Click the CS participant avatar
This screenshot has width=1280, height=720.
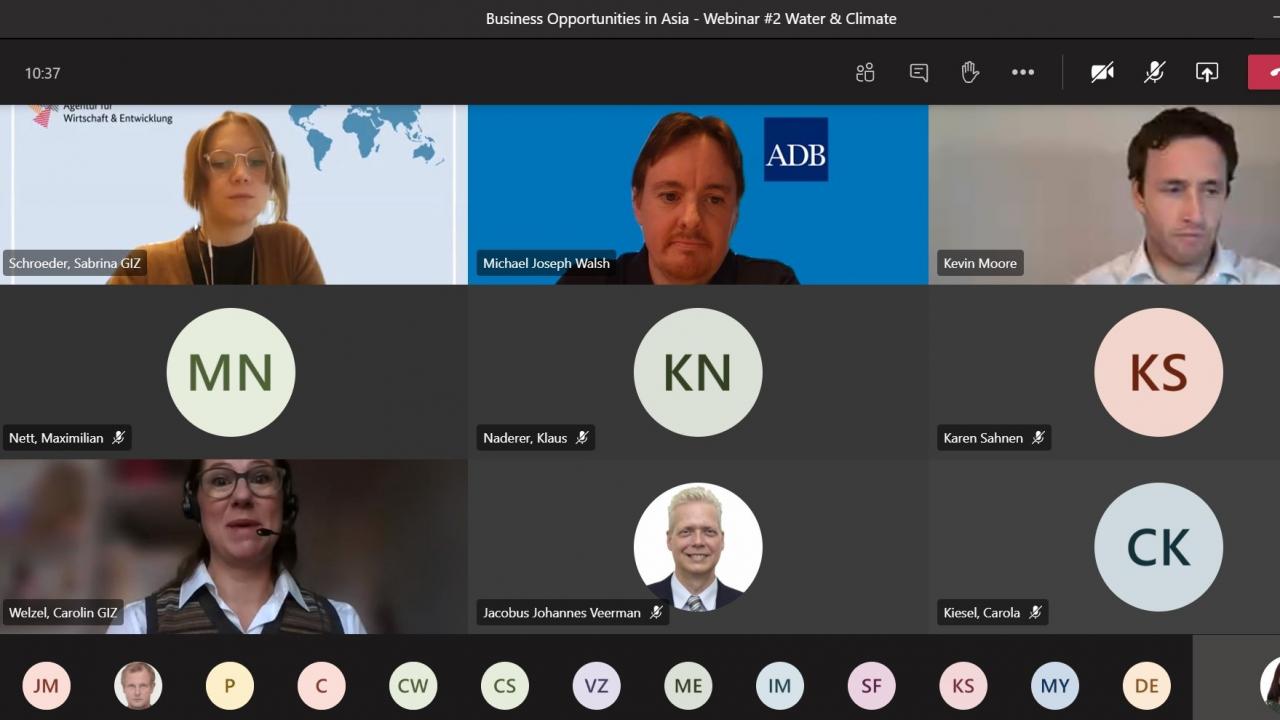click(505, 686)
